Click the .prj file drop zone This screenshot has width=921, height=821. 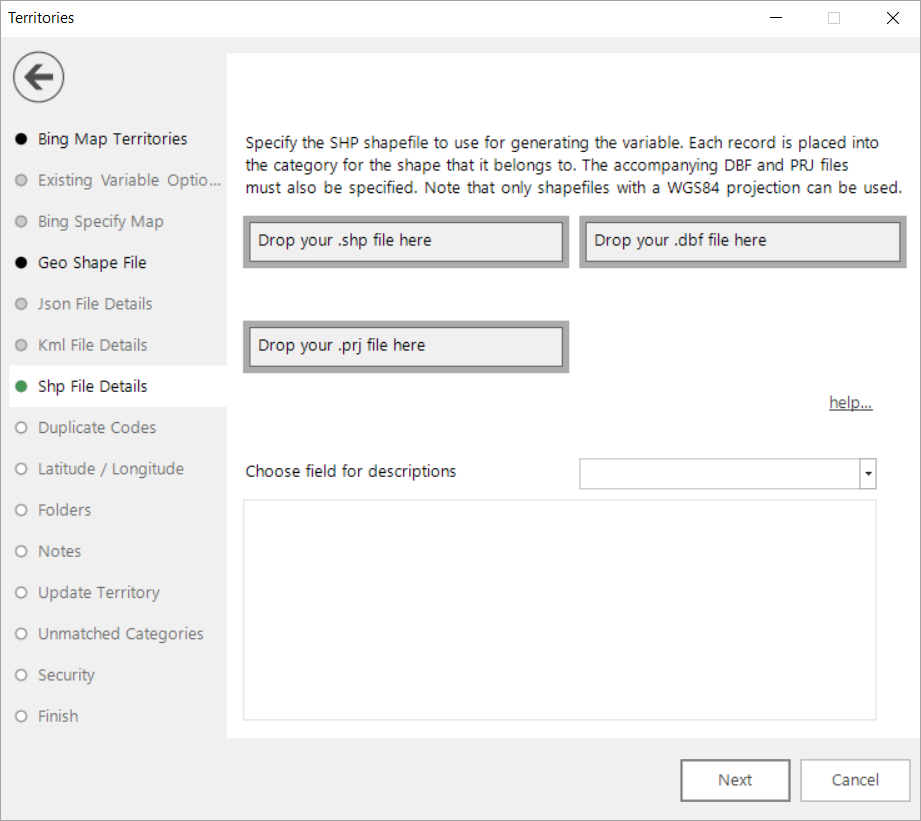click(x=406, y=346)
